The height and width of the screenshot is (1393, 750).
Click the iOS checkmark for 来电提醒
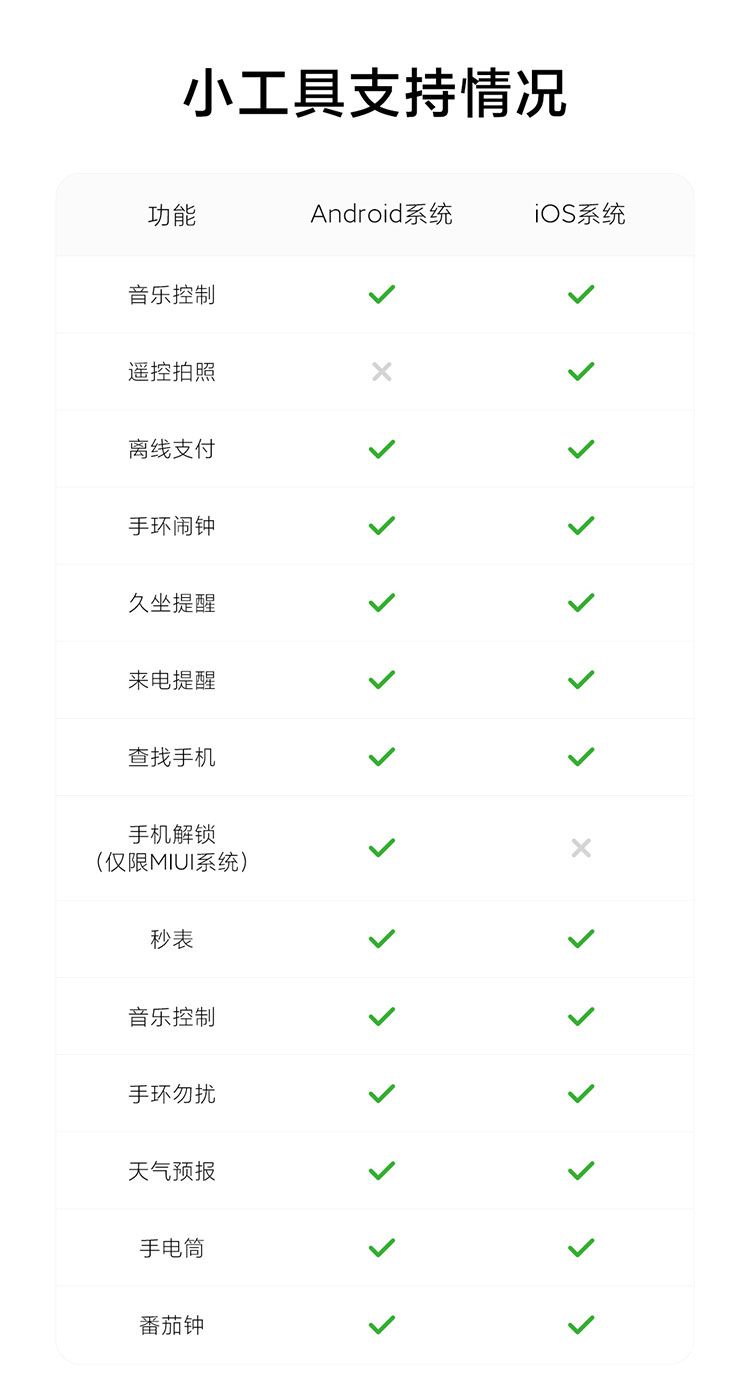point(581,680)
